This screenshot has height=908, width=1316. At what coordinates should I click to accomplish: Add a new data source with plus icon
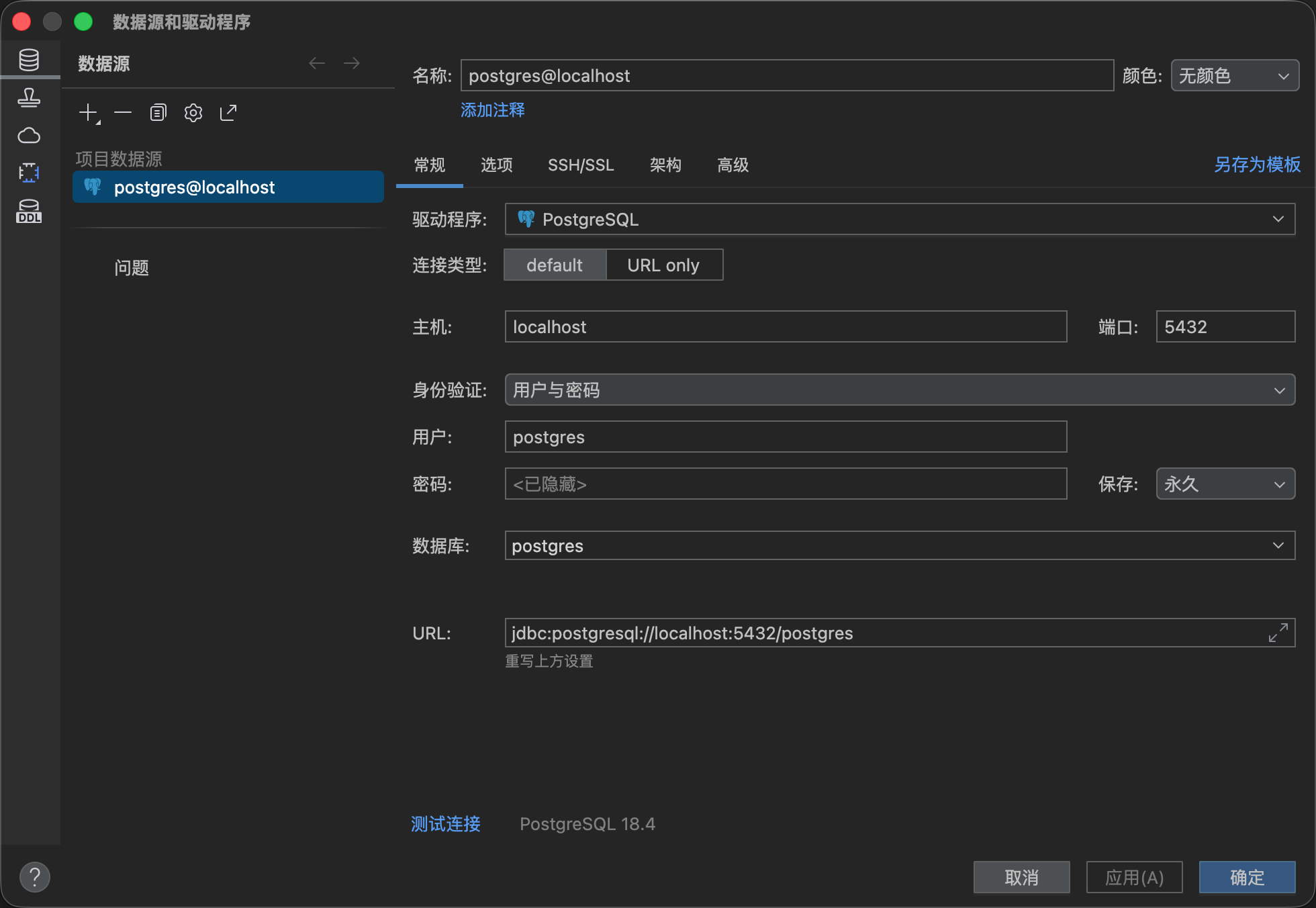(x=89, y=113)
